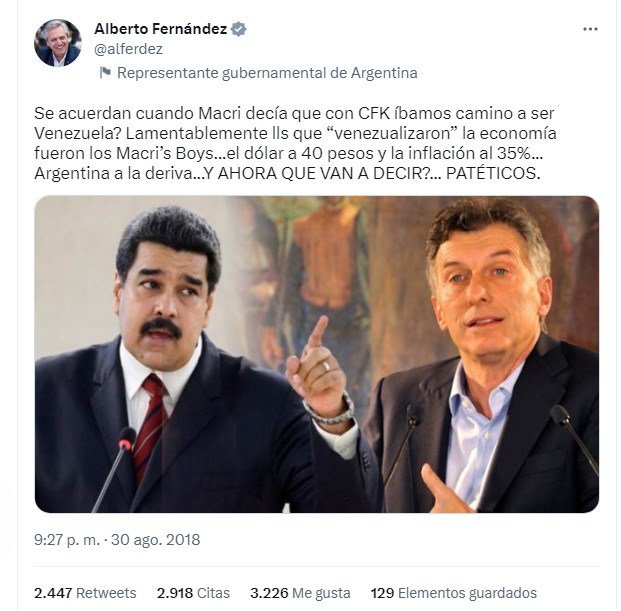Screen dimensions: 621x611
Task: View the 2.447 Retweets list
Action: [x=85, y=593]
